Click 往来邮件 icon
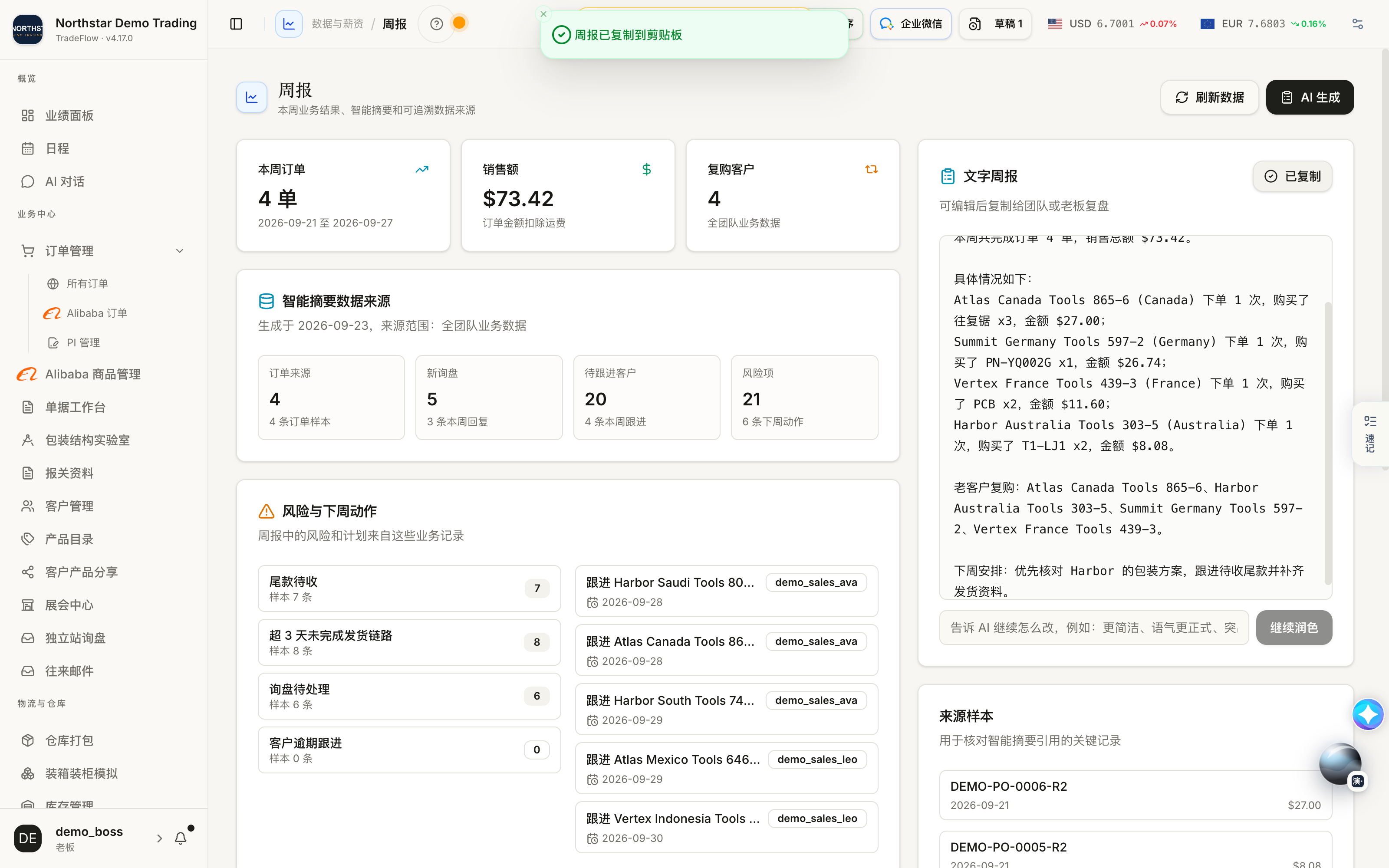 click(x=27, y=671)
